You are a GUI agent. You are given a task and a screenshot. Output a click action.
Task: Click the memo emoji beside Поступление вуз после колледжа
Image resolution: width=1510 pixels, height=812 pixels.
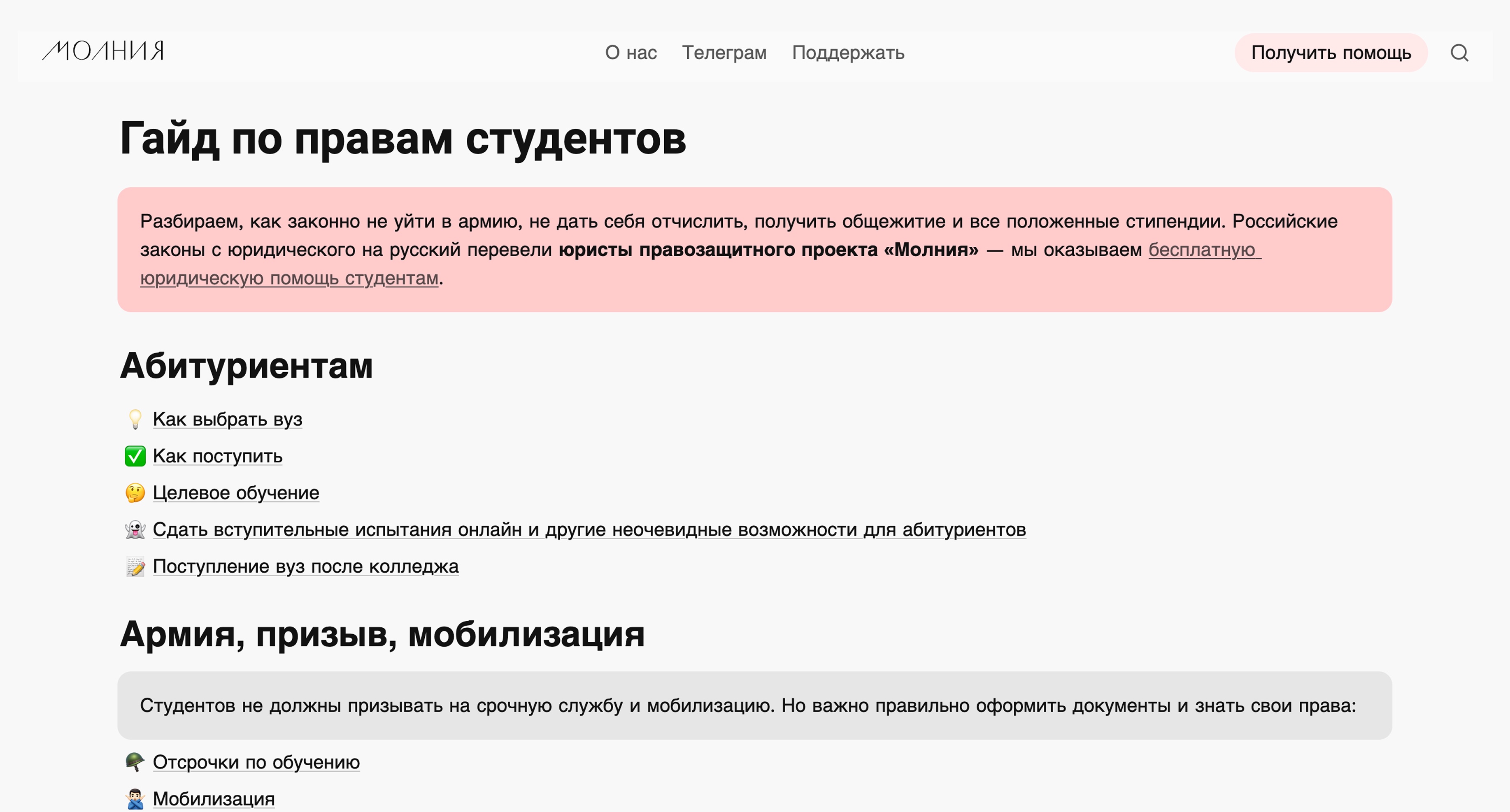tap(135, 567)
